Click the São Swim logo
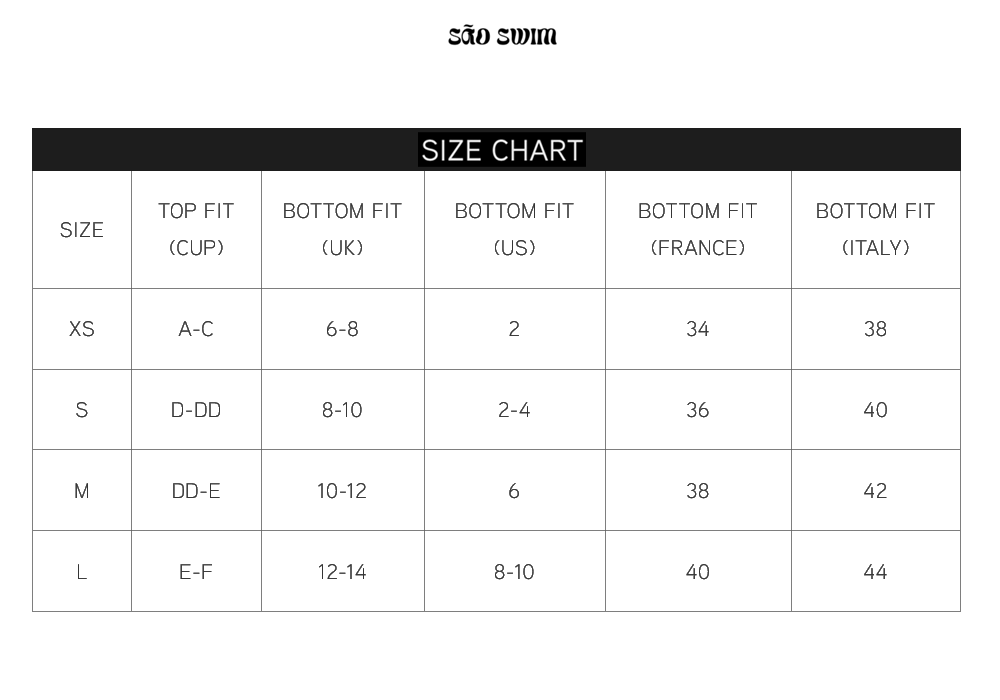The width and height of the screenshot is (1000, 700). point(502,36)
